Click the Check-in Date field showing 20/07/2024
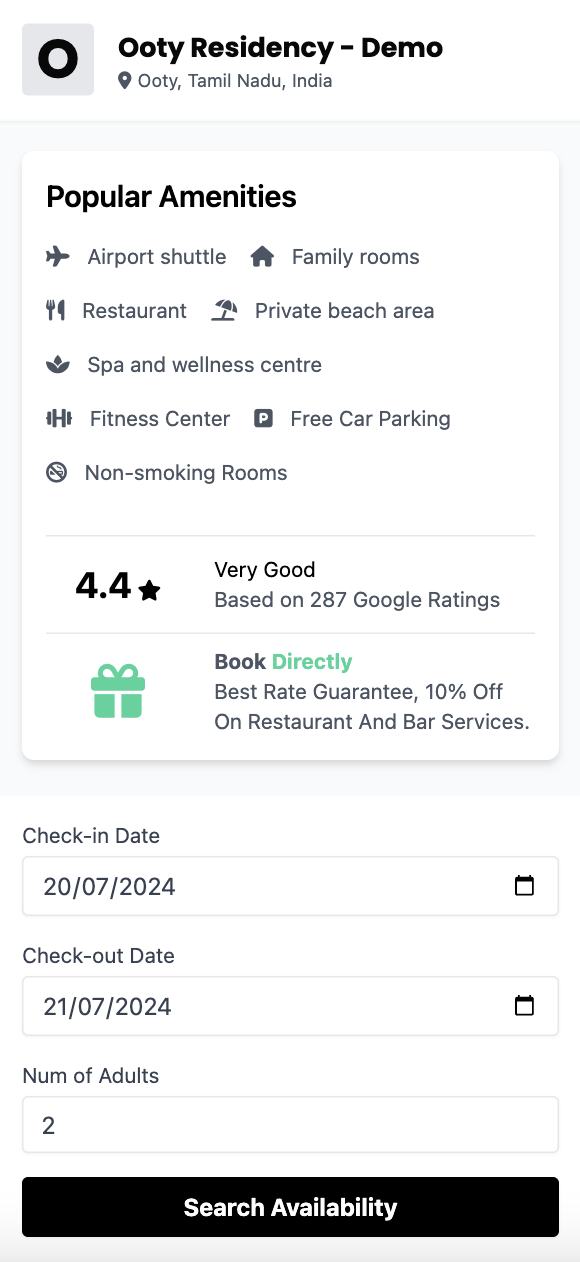This screenshot has width=580, height=1262. click(x=290, y=886)
